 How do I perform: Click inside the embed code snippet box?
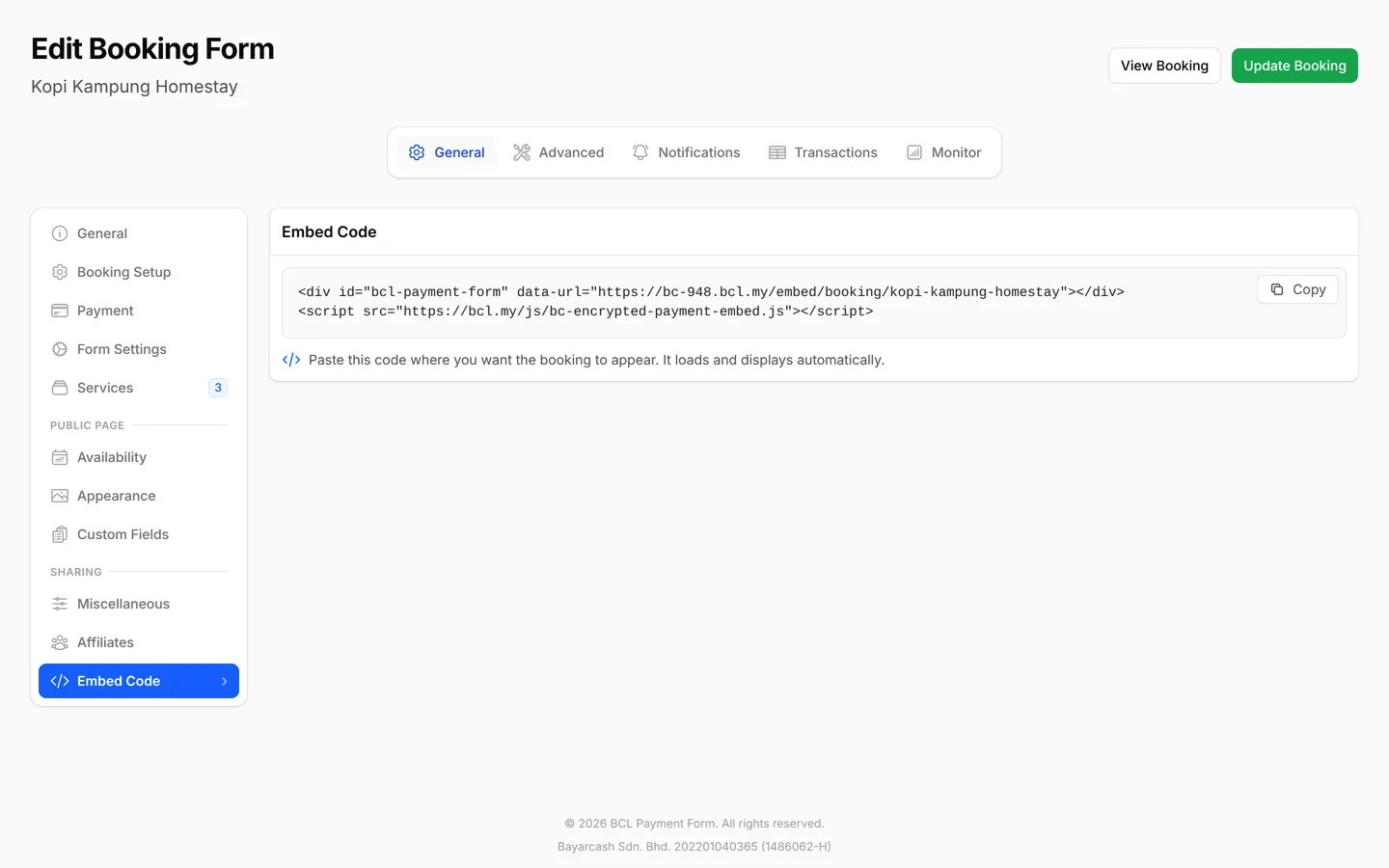pos(814,302)
